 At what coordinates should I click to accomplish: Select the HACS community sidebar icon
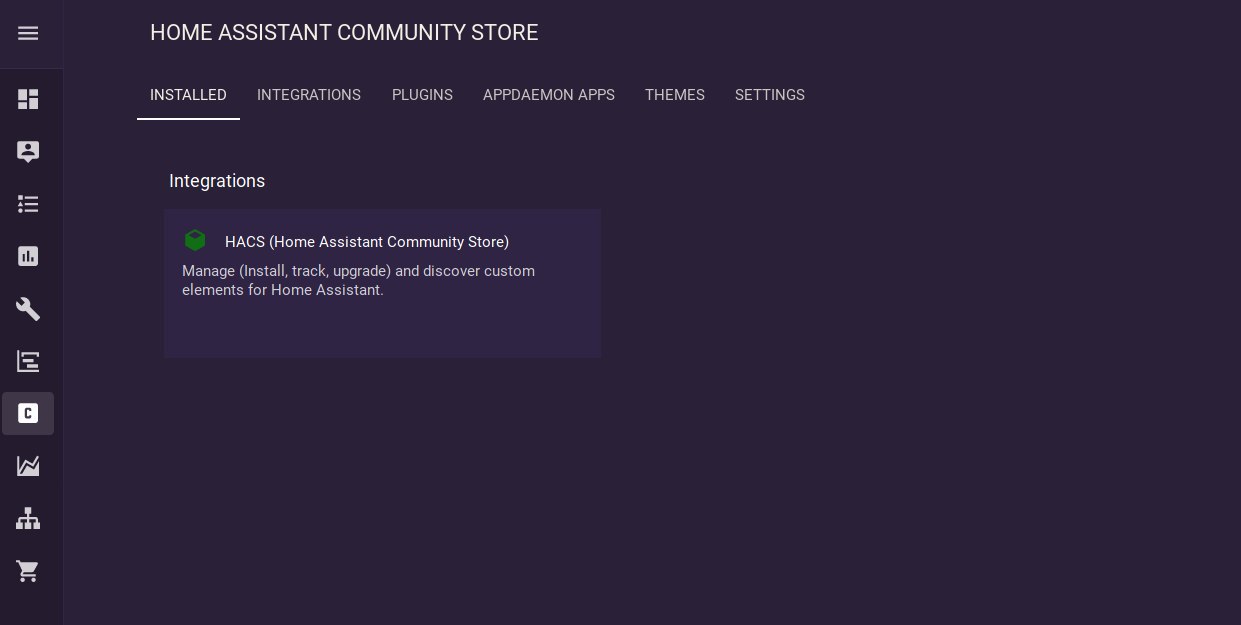tap(28, 413)
